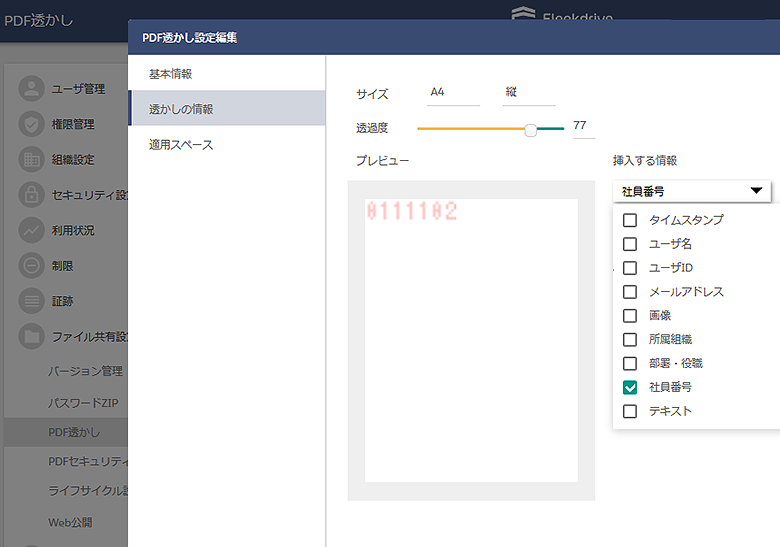Switch to the 適用スペース tab
780x547 pixels.
227,144
